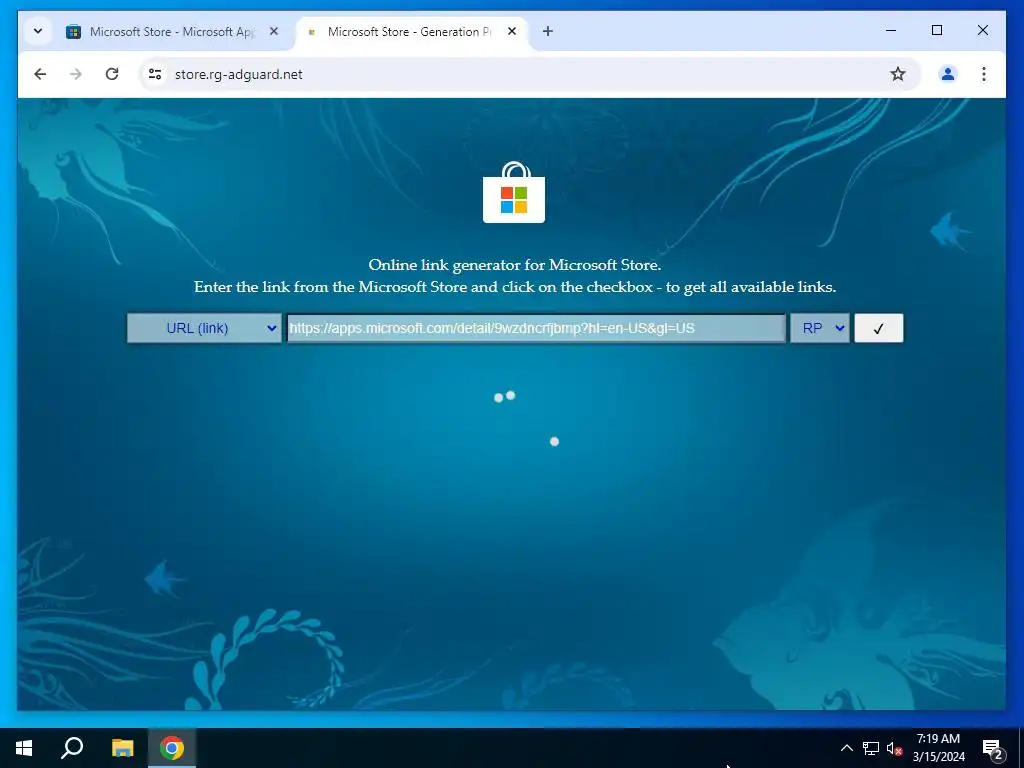Screen dimensions: 1024x768
Task: Select the Microsoft Store - Generation Project tab
Action: pos(409,31)
